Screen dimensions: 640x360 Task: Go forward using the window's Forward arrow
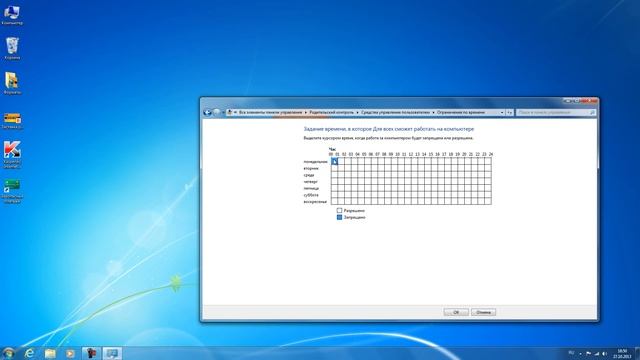(x=217, y=112)
